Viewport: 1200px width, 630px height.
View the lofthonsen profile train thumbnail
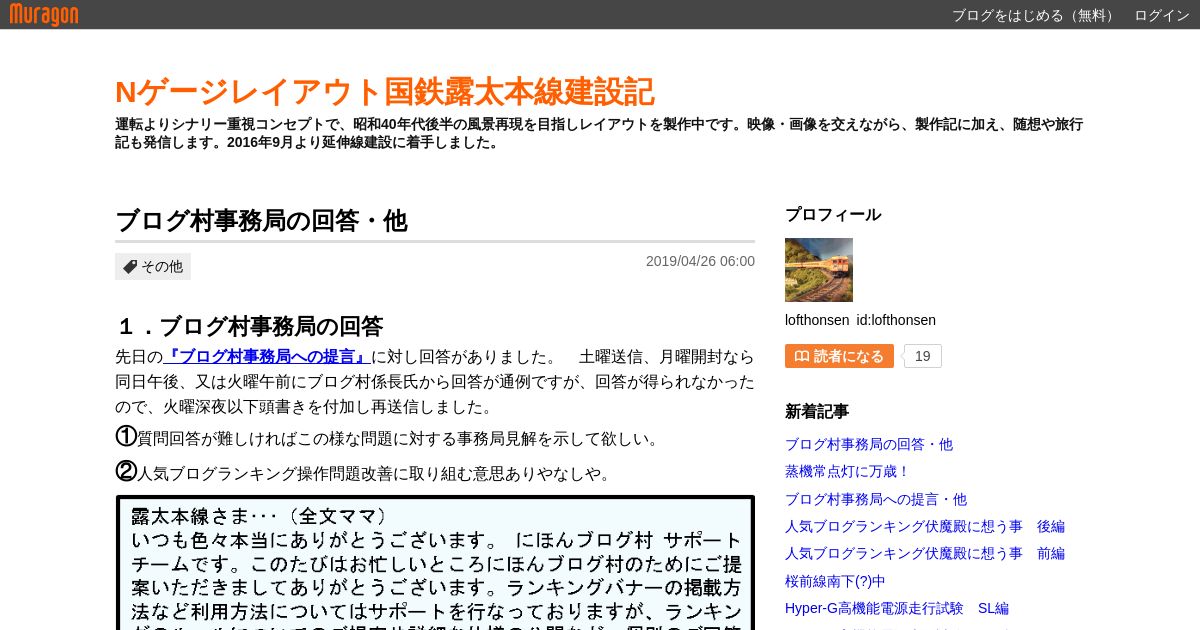click(819, 270)
